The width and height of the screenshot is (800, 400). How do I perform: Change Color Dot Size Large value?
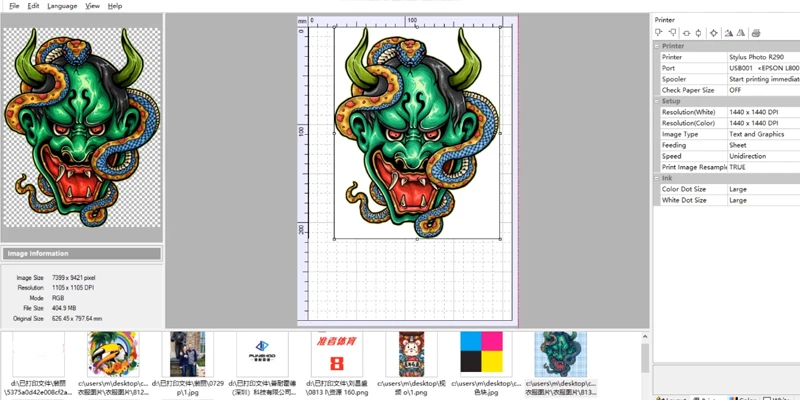[764, 189]
